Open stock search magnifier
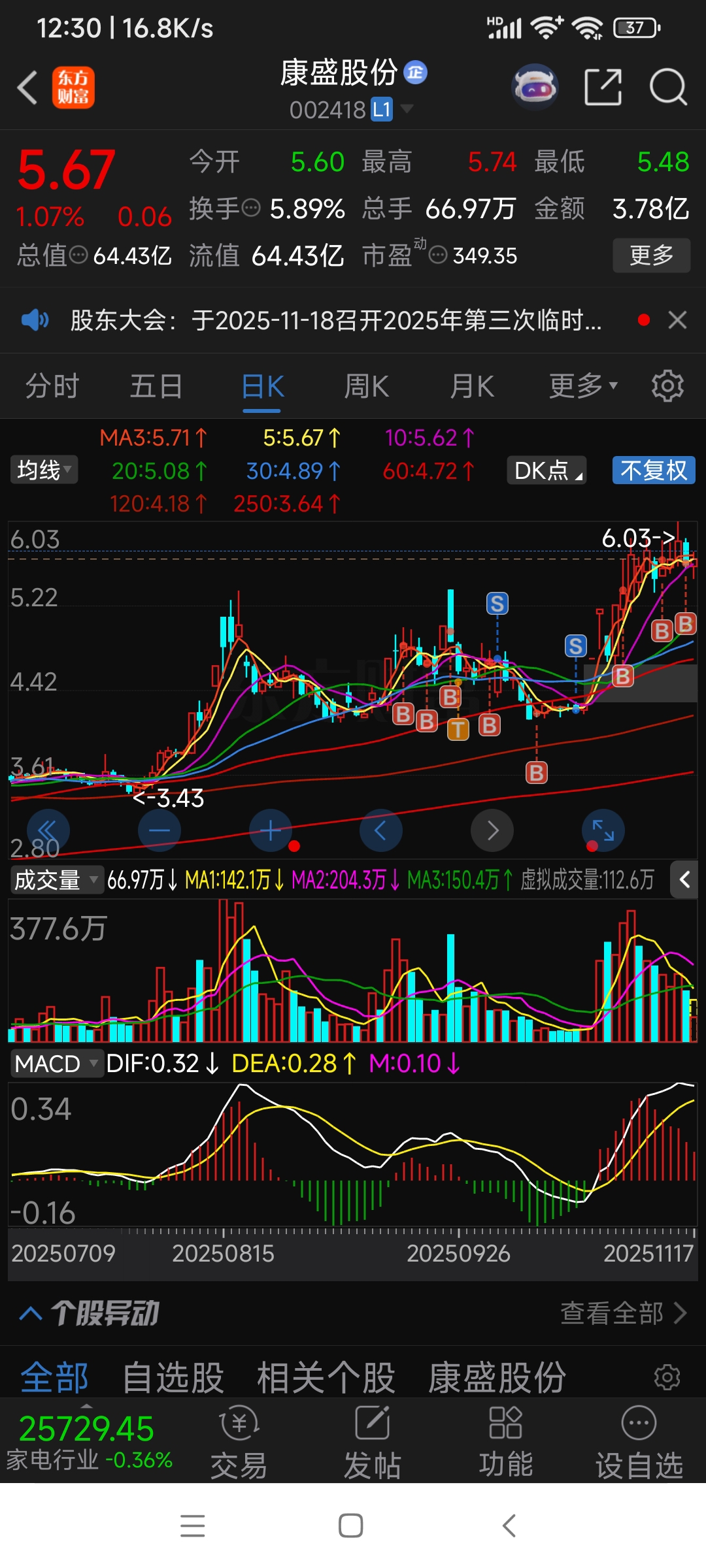This screenshot has width=706, height=1568. click(x=668, y=86)
